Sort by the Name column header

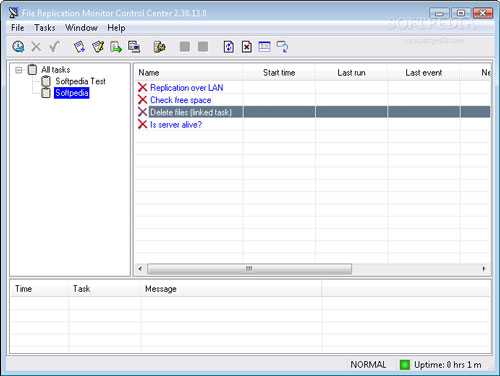[x=189, y=72]
